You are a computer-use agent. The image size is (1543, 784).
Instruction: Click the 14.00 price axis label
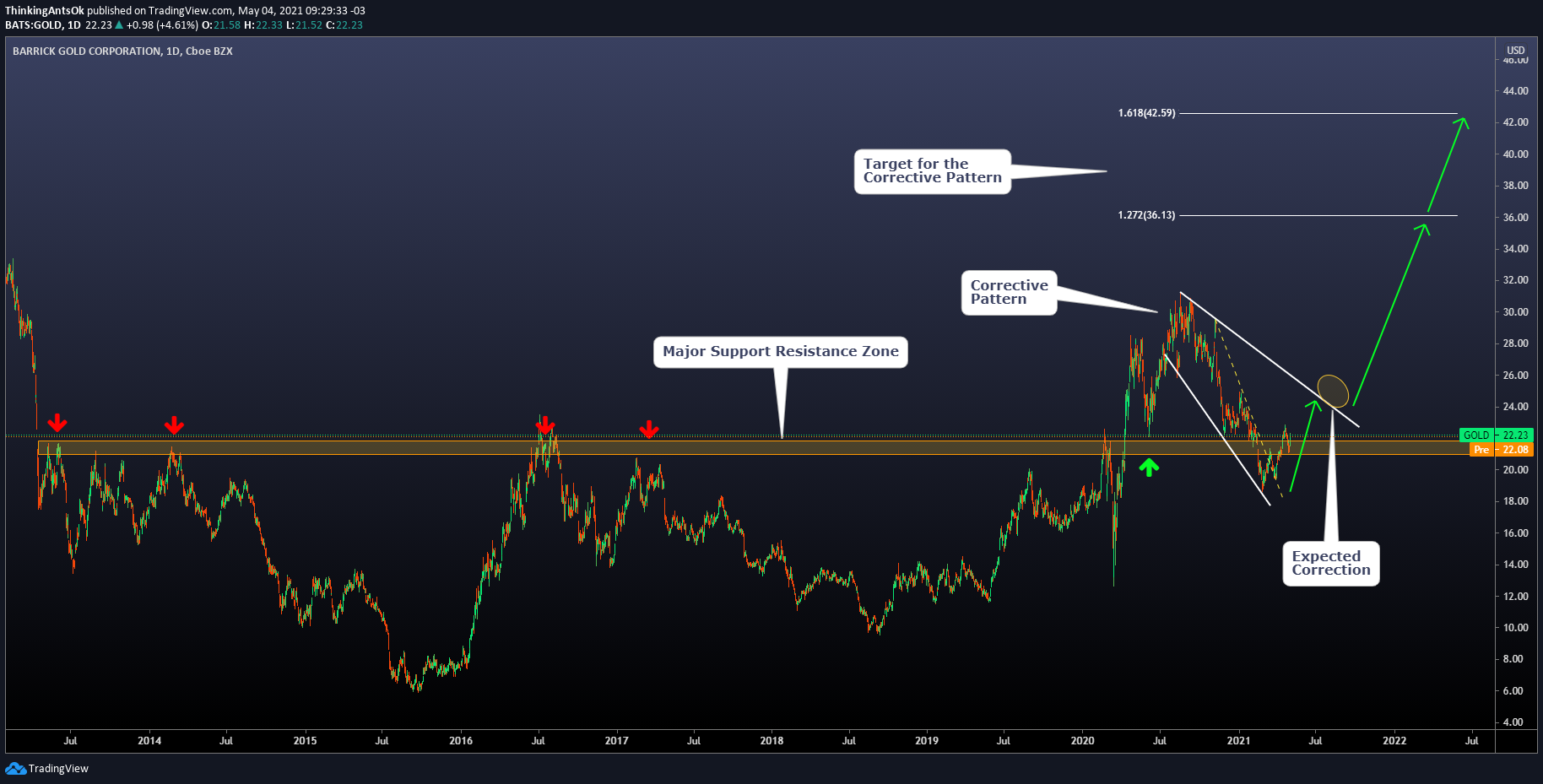coord(1515,565)
